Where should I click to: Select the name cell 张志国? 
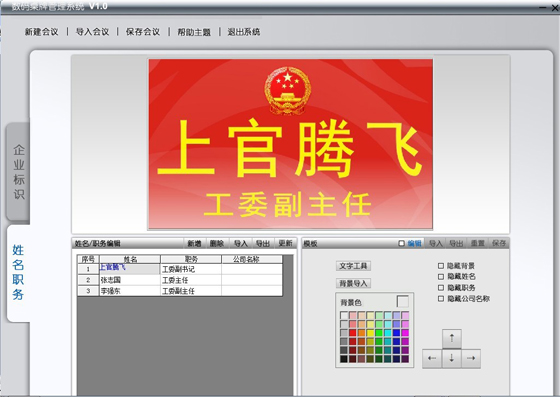(129, 280)
